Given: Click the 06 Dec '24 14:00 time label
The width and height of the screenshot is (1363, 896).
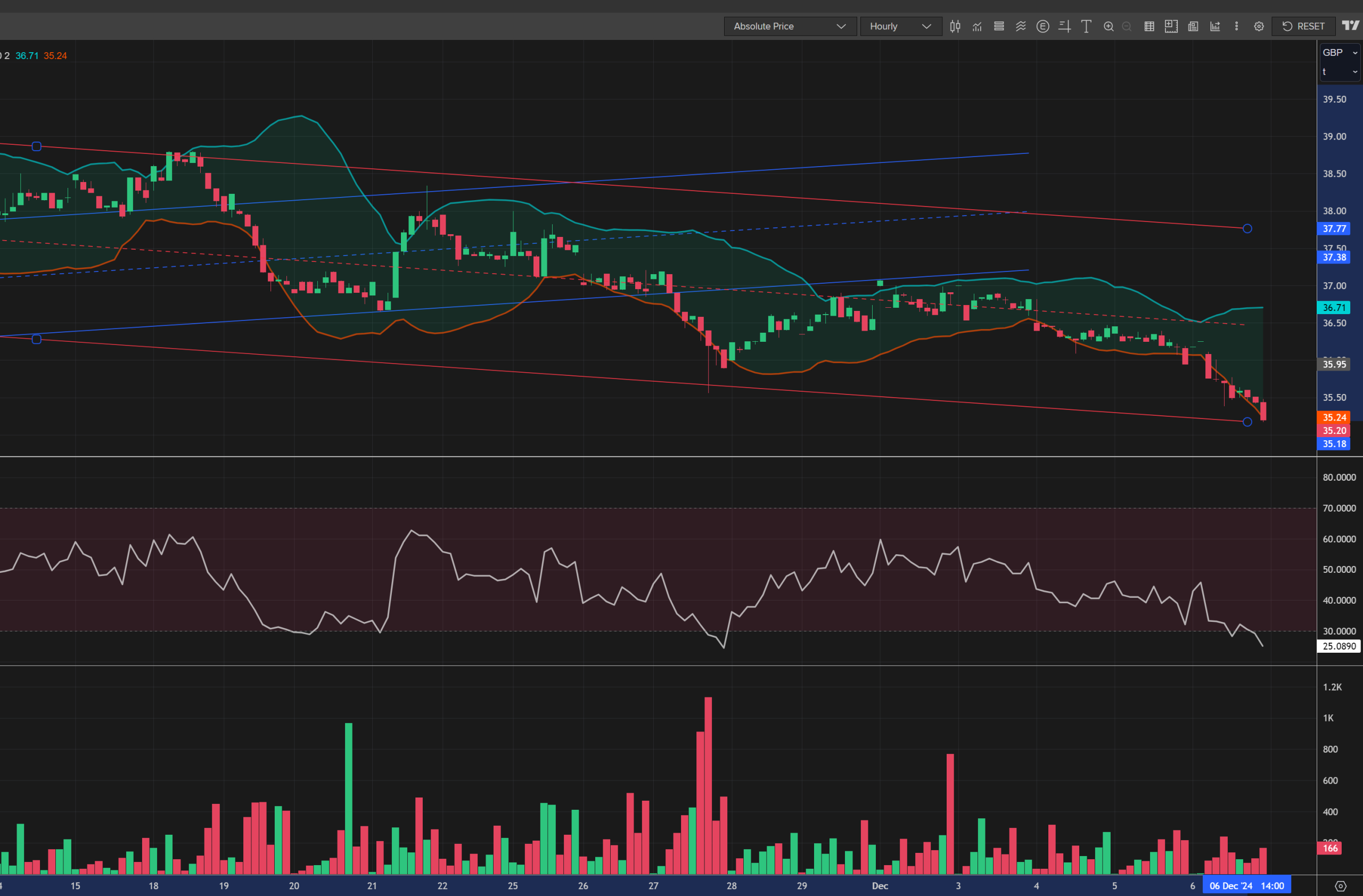Looking at the screenshot, I should pyautogui.click(x=1247, y=886).
